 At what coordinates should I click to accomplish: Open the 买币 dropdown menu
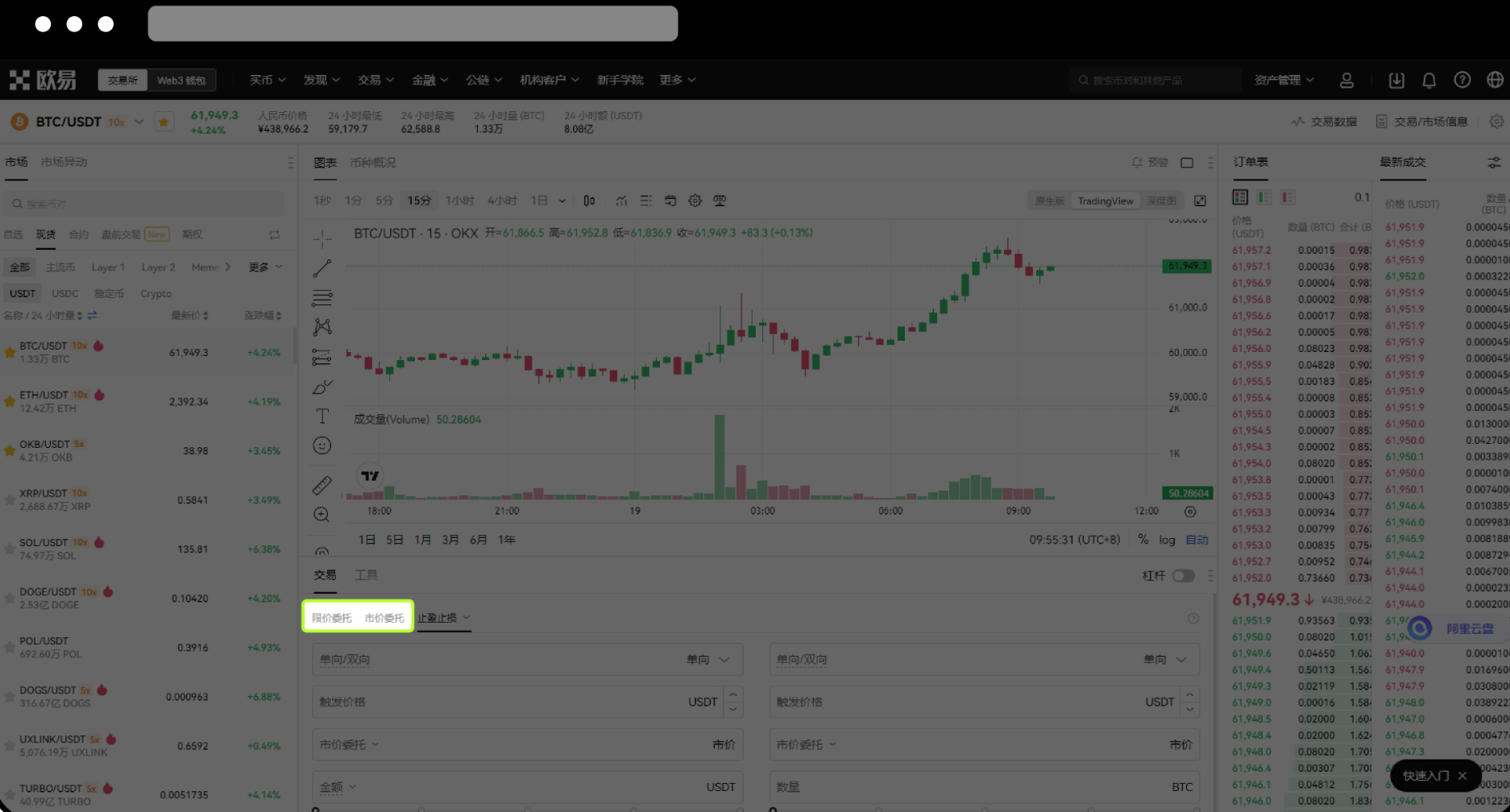point(267,80)
